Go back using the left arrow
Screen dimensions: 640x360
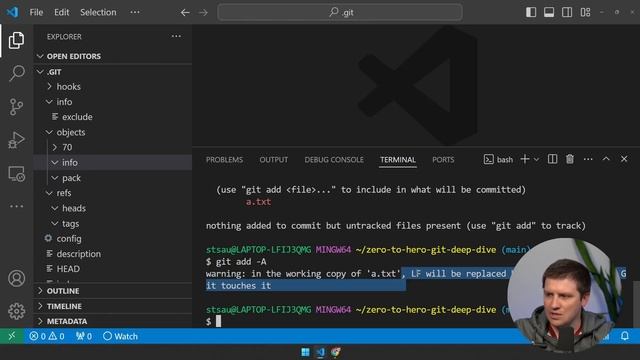(185, 13)
